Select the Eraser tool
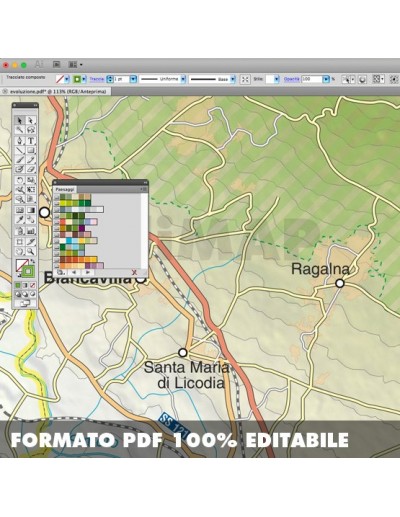Screen dimensions: 400x517 pyautogui.click(x=30, y=170)
